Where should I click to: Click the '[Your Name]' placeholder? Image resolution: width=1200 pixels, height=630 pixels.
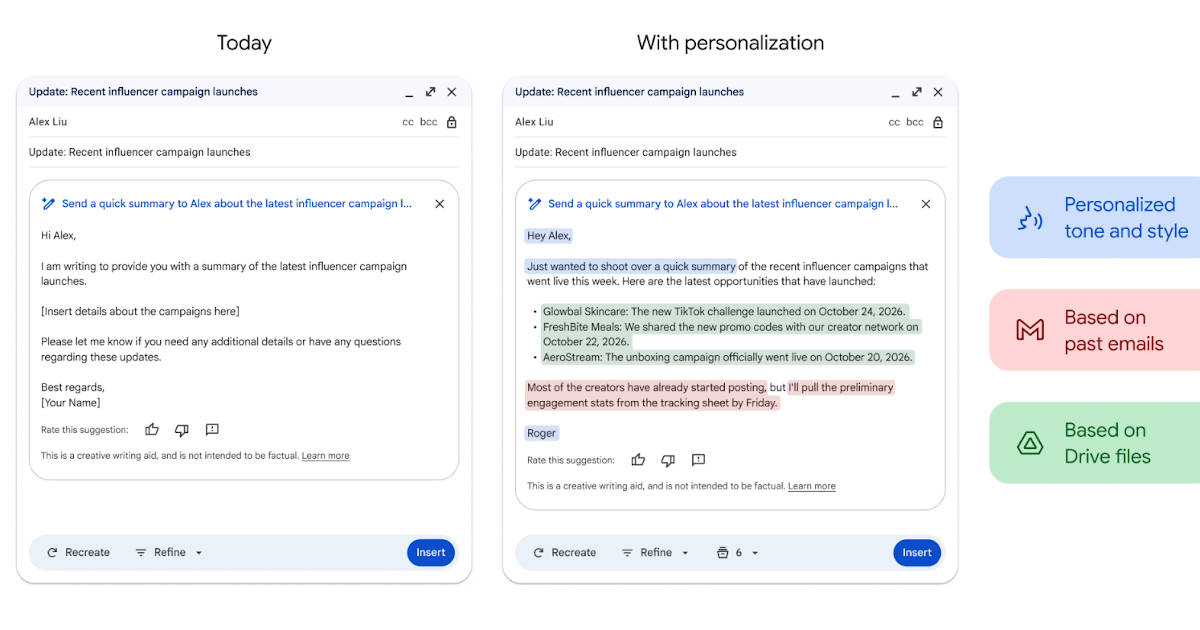click(x=71, y=403)
